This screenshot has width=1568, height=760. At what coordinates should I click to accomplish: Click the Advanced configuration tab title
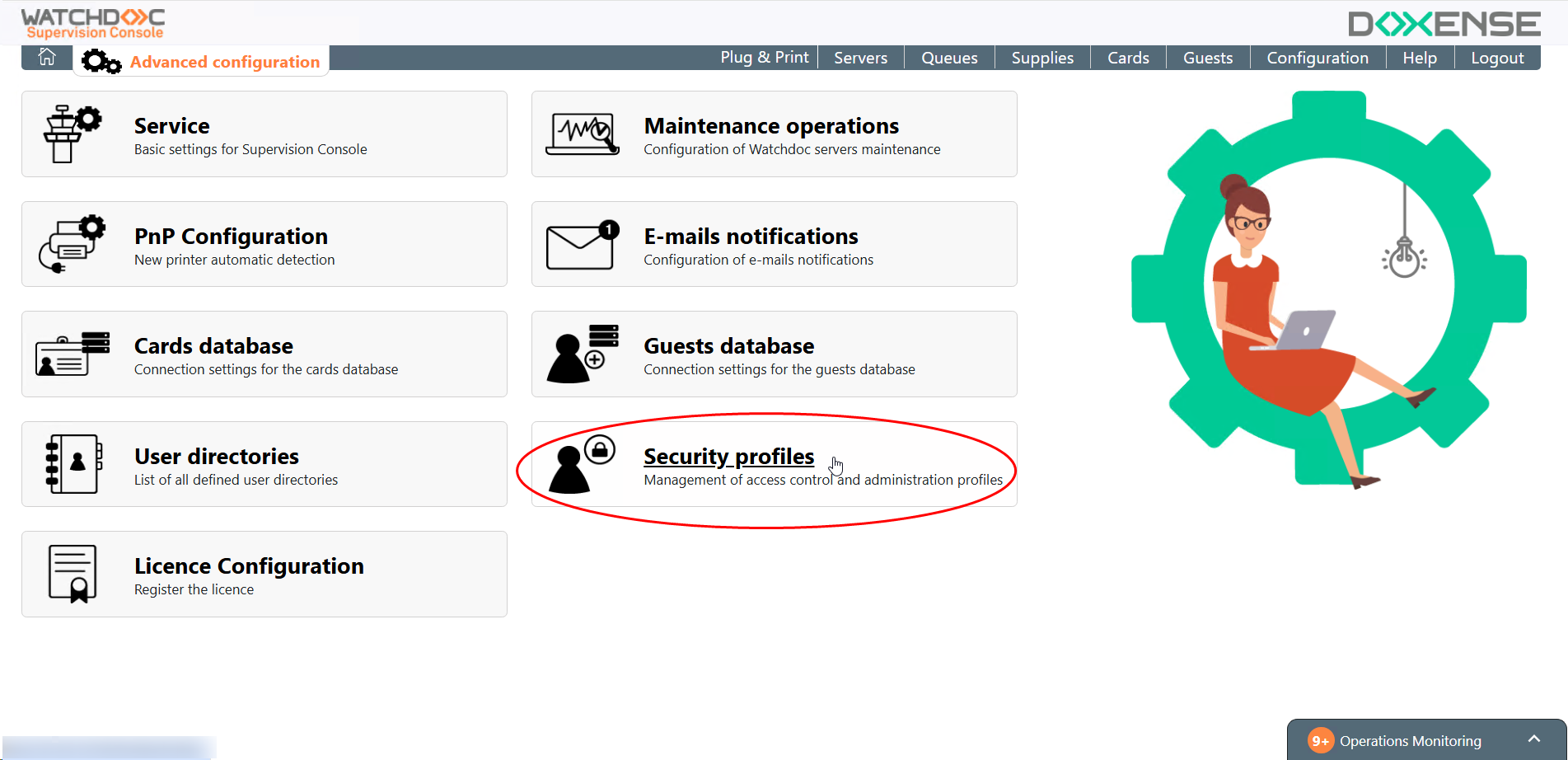[x=224, y=62]
